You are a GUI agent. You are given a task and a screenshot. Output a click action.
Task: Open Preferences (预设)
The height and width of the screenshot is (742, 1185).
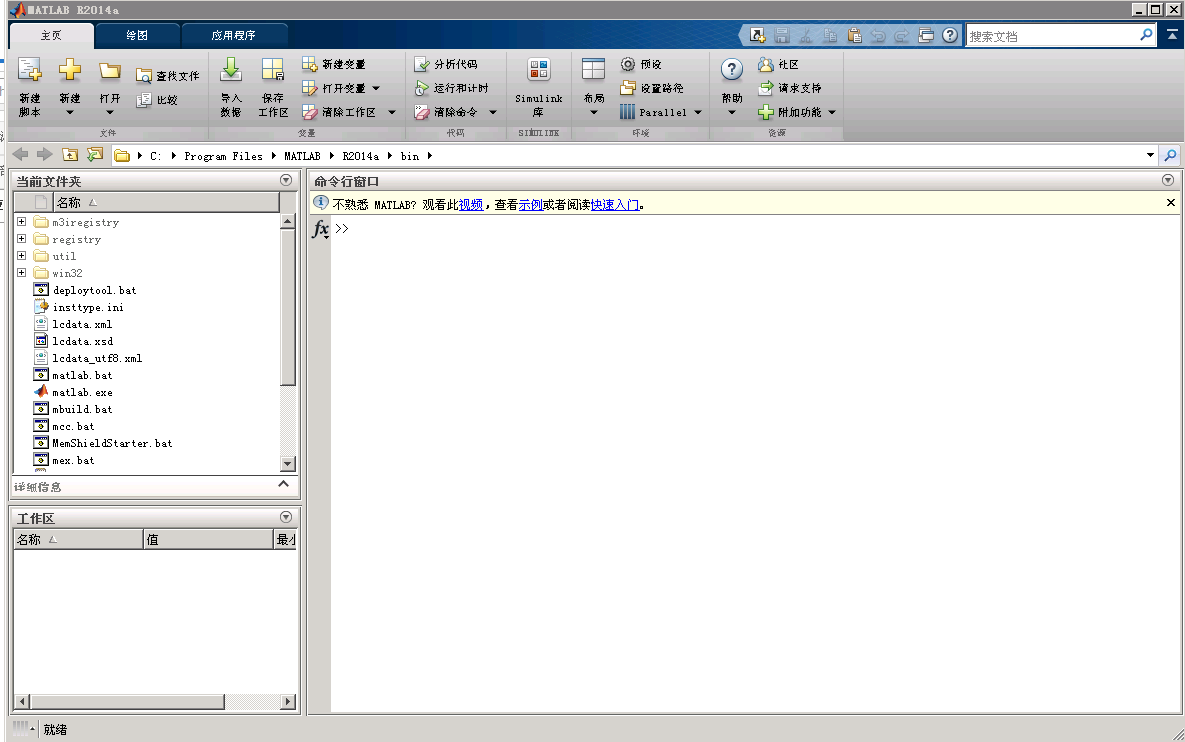coord(641,64)
